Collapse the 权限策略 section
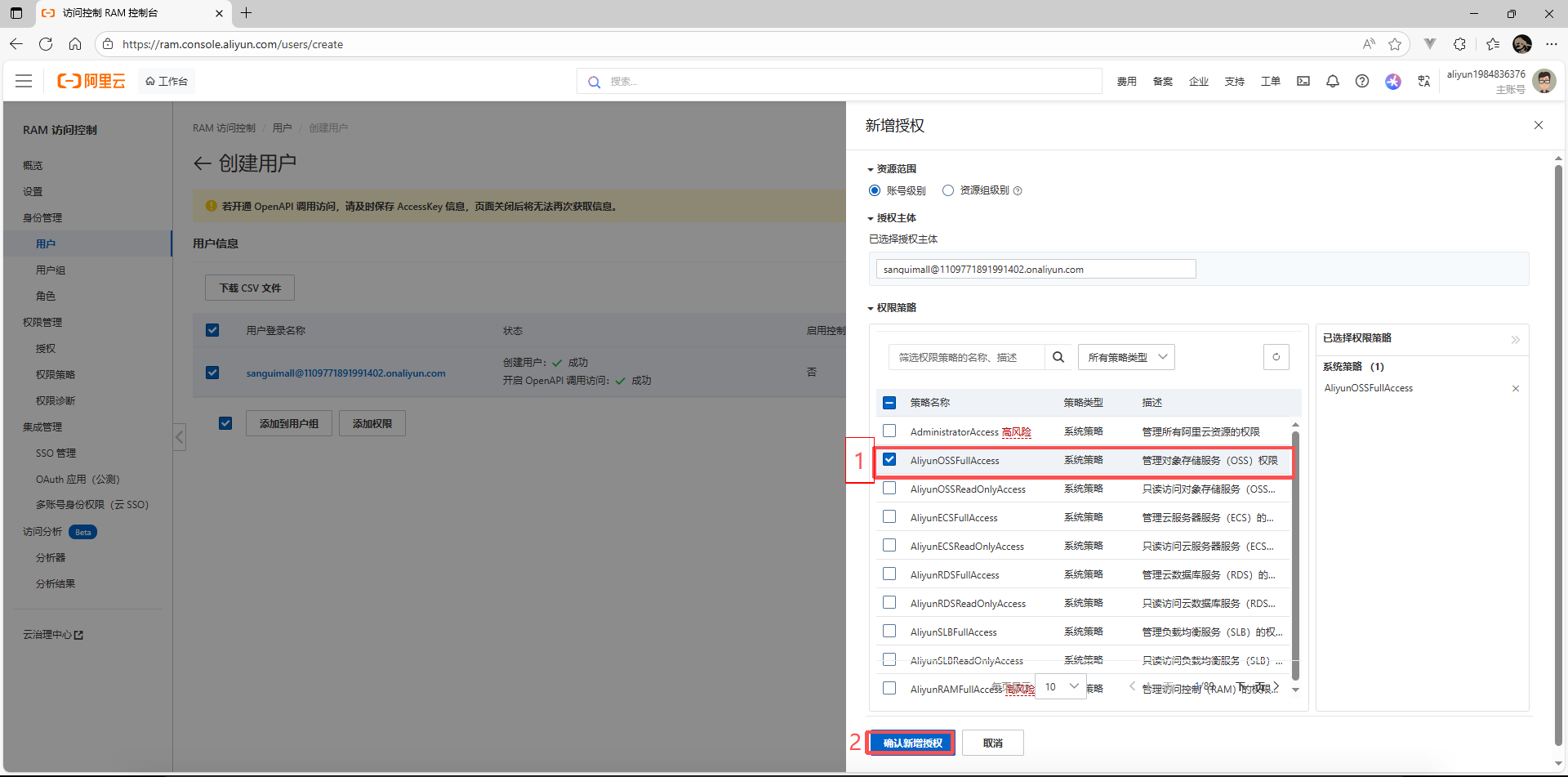This screenshot has width=1568, height=777. [x=871, y=308]
